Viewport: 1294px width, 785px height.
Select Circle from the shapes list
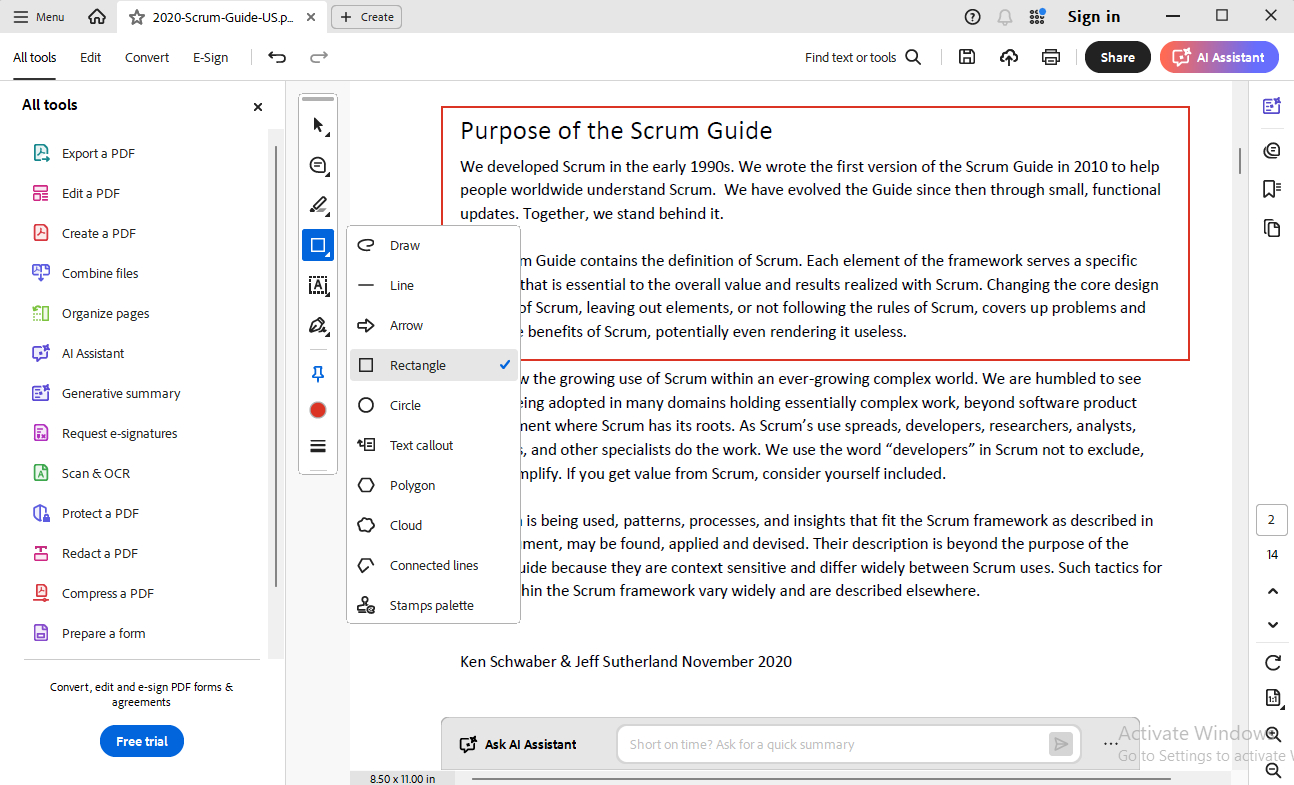(405, 406)
